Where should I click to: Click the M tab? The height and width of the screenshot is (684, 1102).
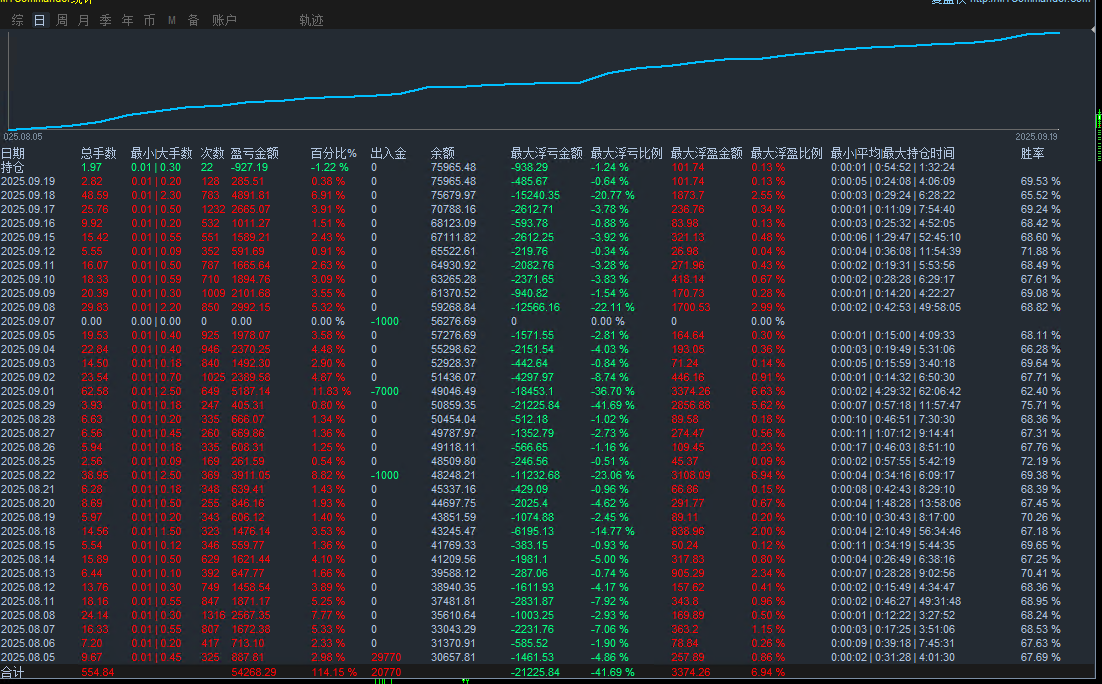pos(172,20)
